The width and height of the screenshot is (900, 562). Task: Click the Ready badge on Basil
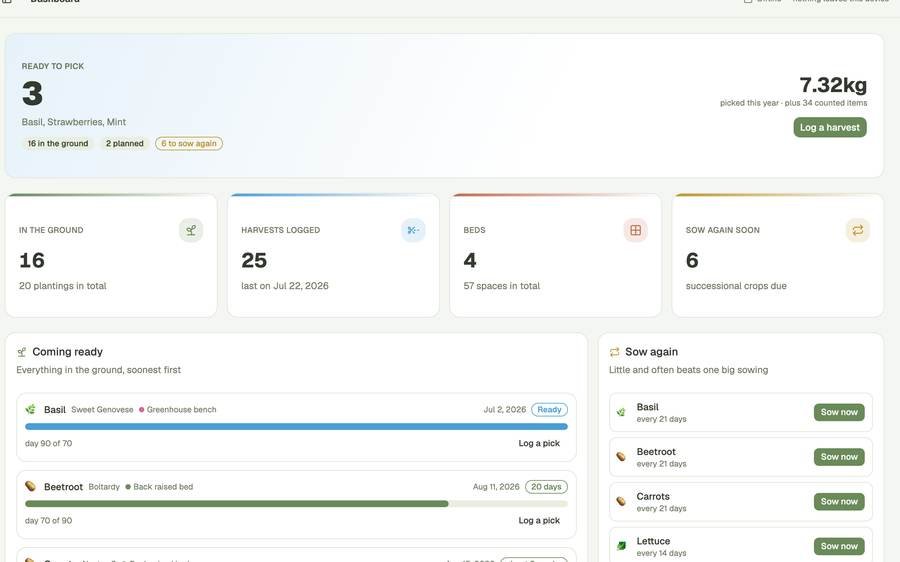[x=549, y=409]
